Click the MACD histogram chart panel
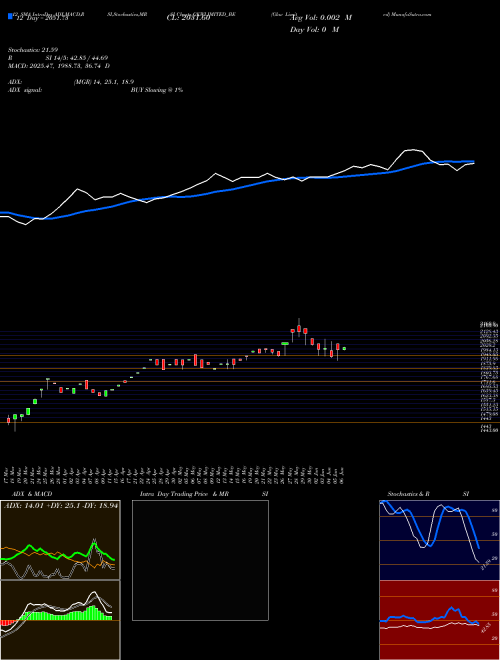The height and width of the screenshot is (660, 500). click(x=60, y=620)
